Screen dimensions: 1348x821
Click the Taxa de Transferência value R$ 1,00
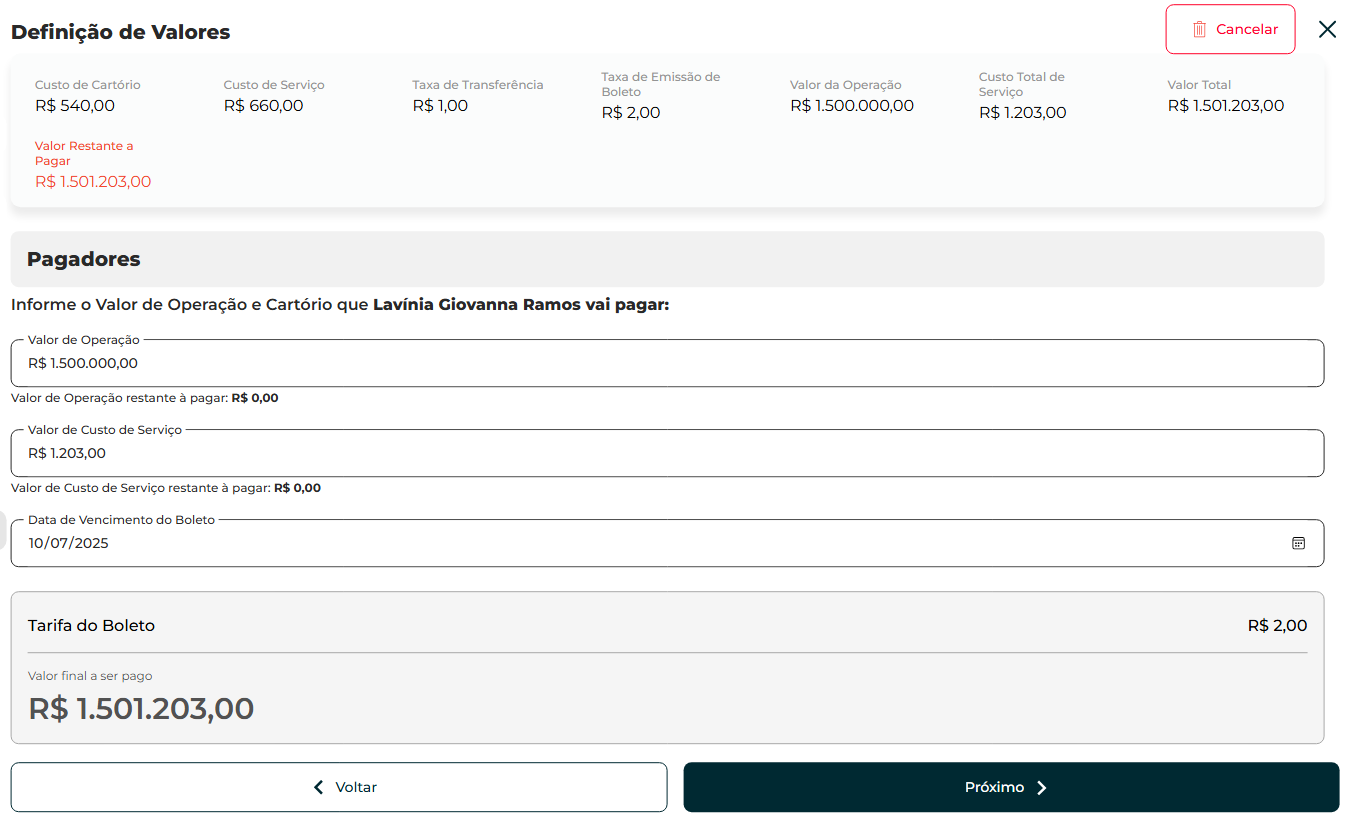tap(440, 106)
